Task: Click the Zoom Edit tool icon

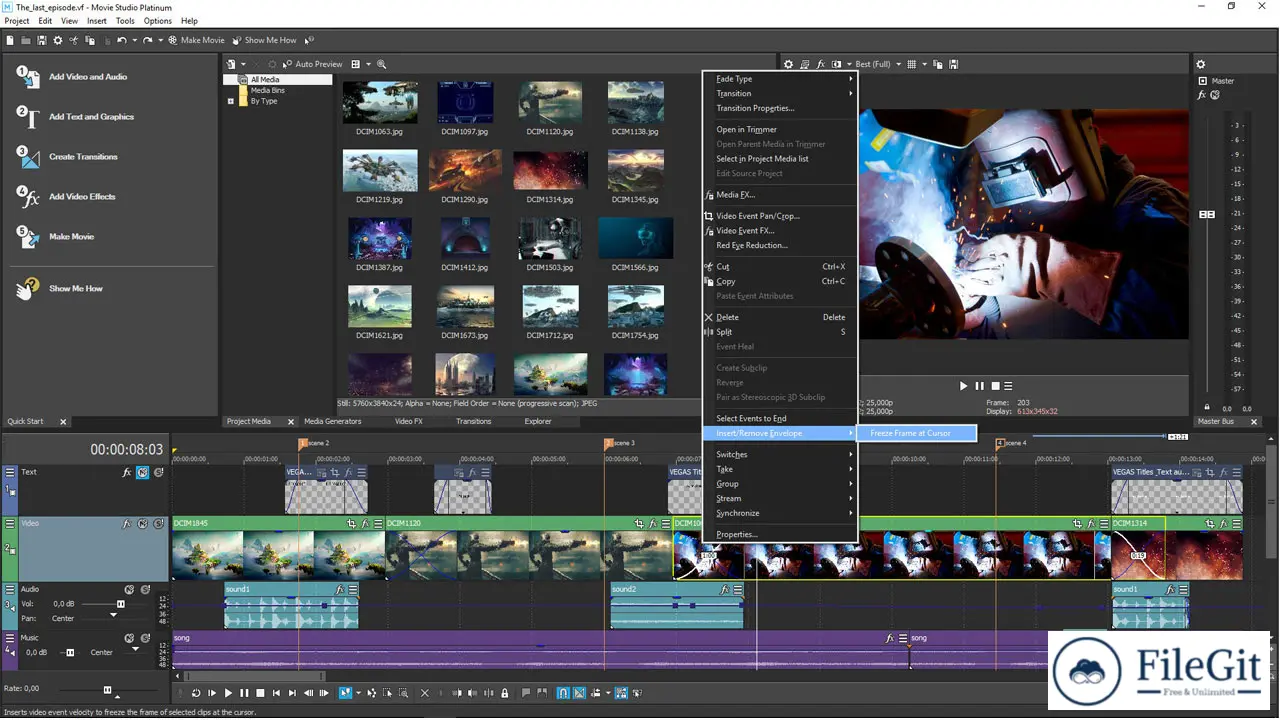Action: tap(404, 692)
